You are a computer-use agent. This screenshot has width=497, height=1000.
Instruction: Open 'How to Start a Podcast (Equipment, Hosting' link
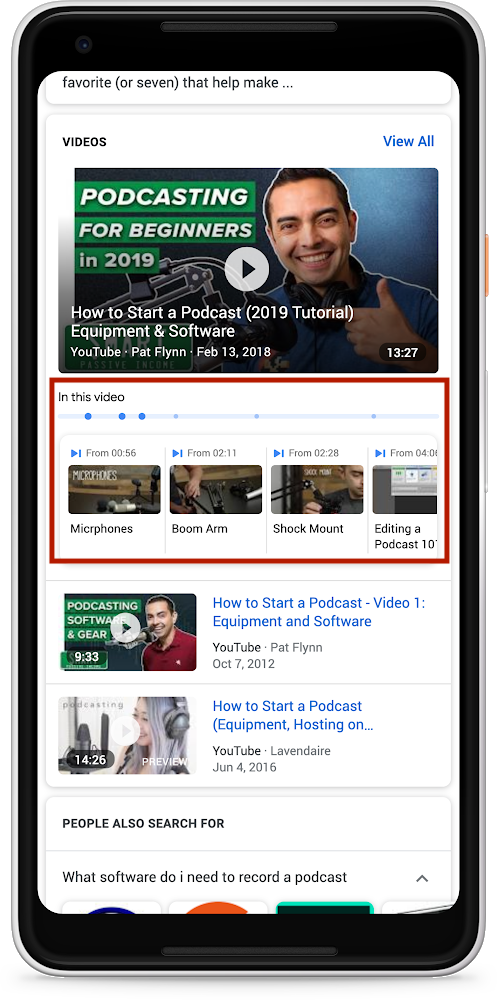[x=293, y=716]
